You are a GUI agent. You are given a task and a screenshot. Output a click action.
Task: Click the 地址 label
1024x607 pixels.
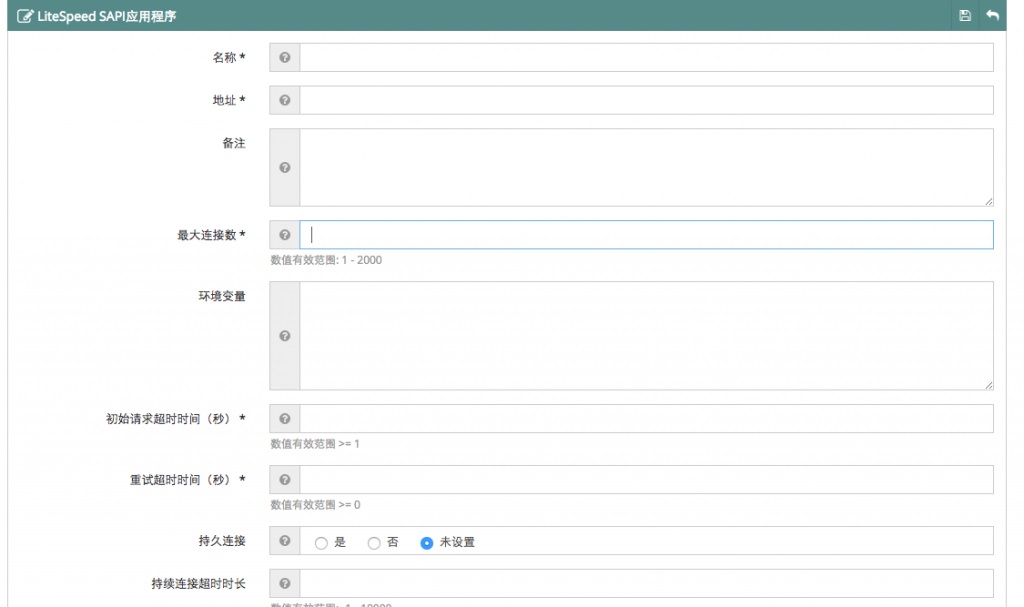(x=229, y=100)
